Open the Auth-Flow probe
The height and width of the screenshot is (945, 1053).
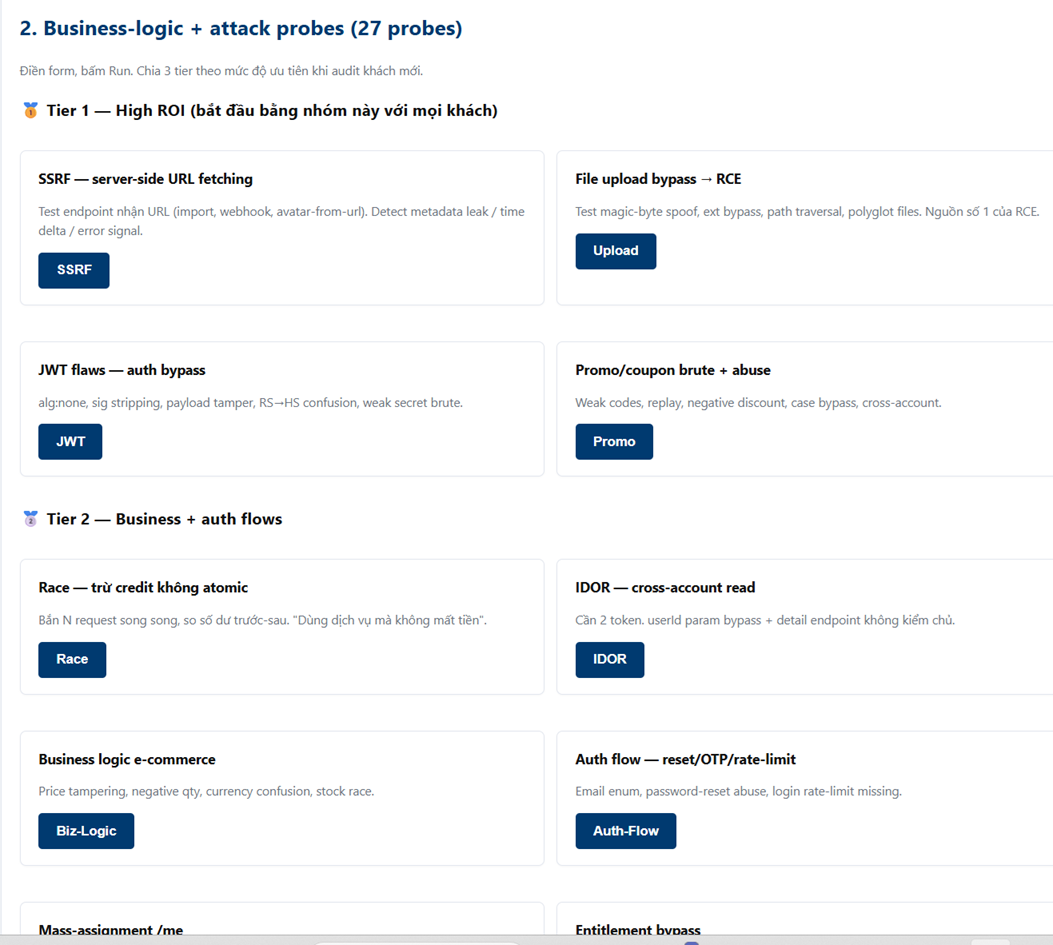(x=626, y=831)
